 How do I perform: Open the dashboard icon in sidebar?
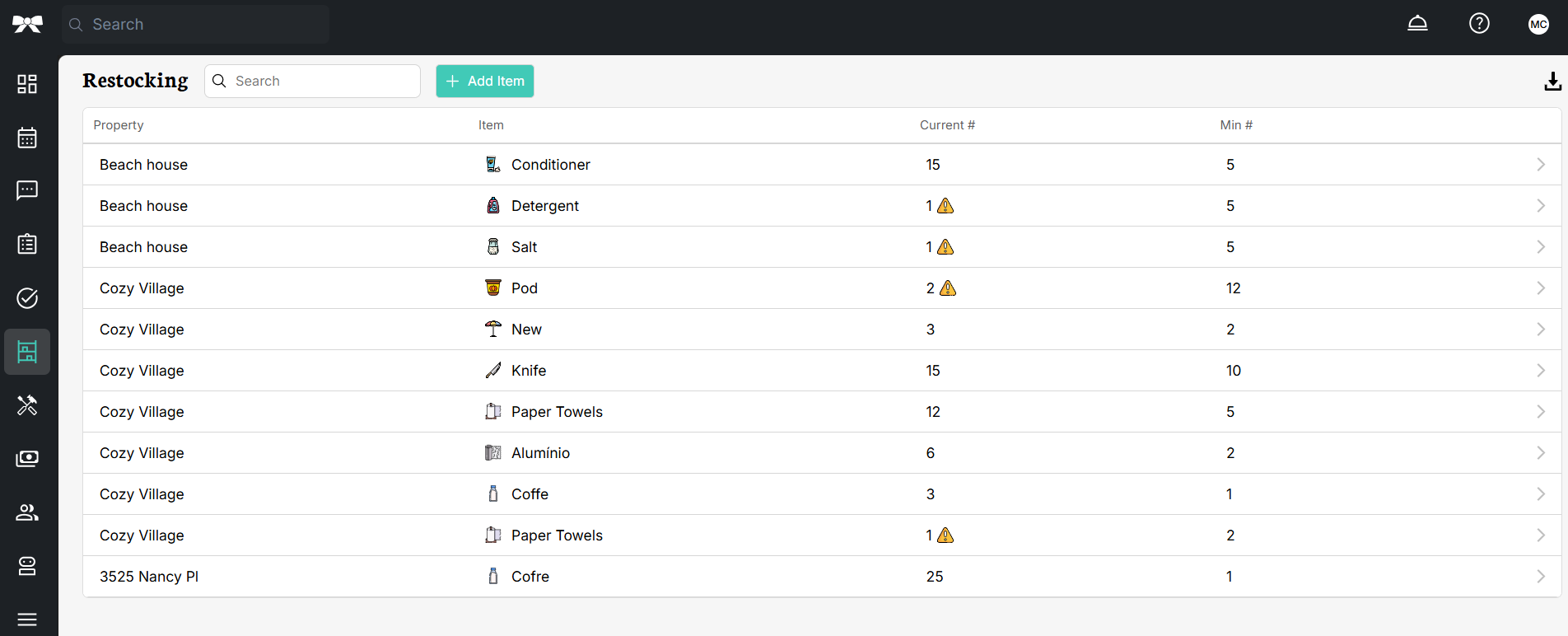coord(27,84)
